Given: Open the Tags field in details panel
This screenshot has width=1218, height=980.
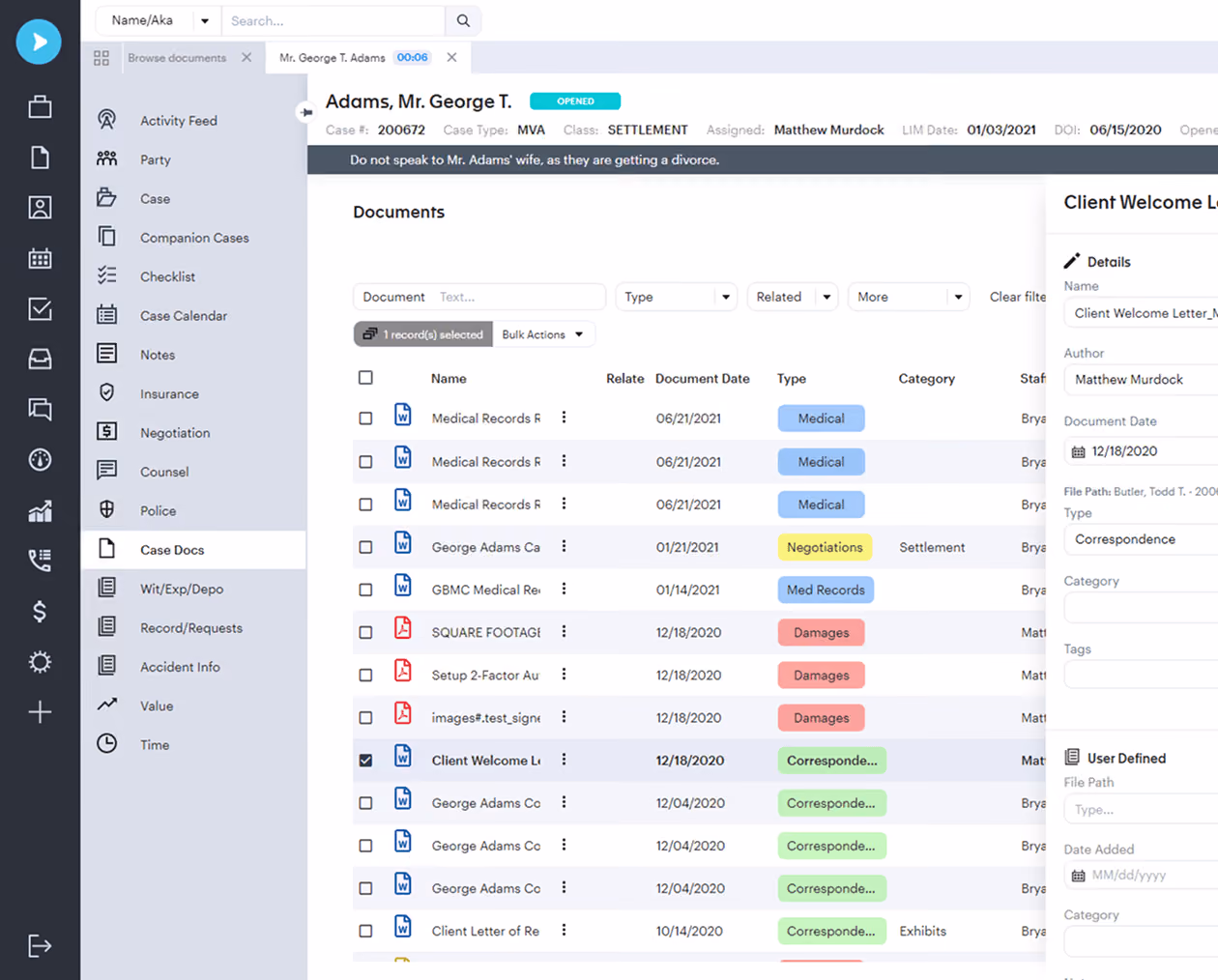Looking at the screenshot, I should click(x=1141, y=675).
